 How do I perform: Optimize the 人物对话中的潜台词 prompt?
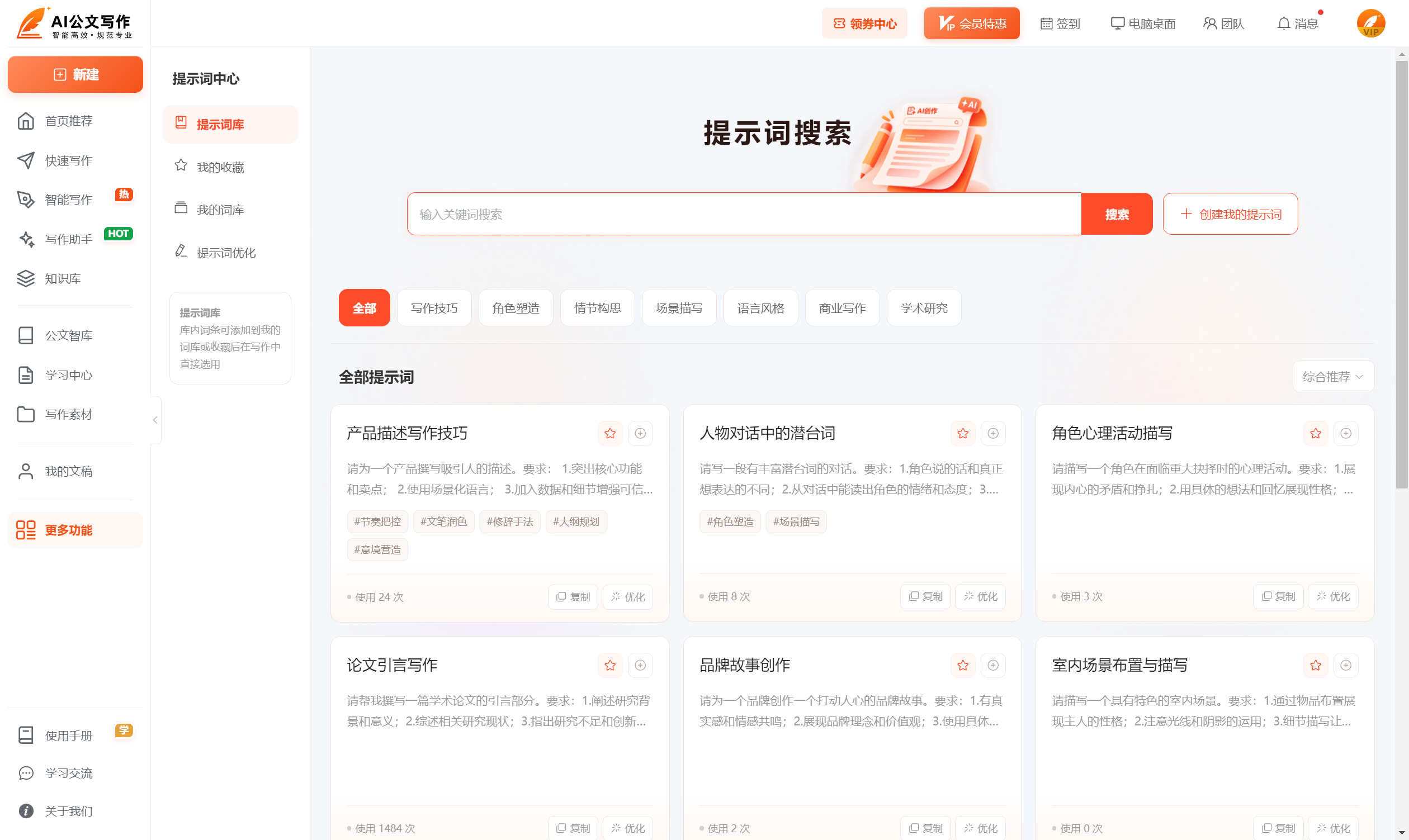980,596
